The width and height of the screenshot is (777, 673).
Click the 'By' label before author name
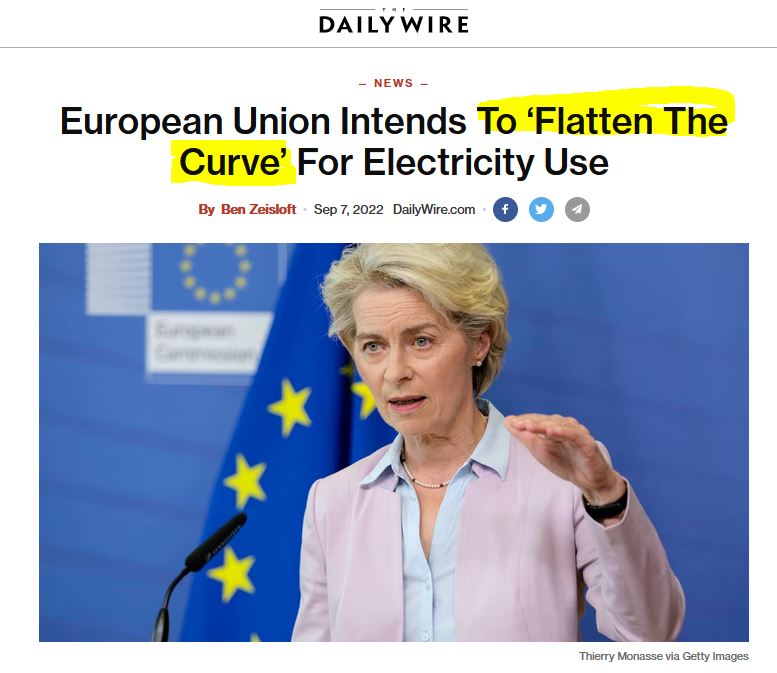(x=207, y=209)
